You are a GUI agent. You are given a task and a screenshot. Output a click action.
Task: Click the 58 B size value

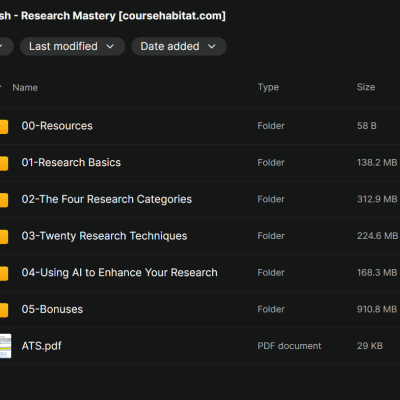(x=367, y=126)
